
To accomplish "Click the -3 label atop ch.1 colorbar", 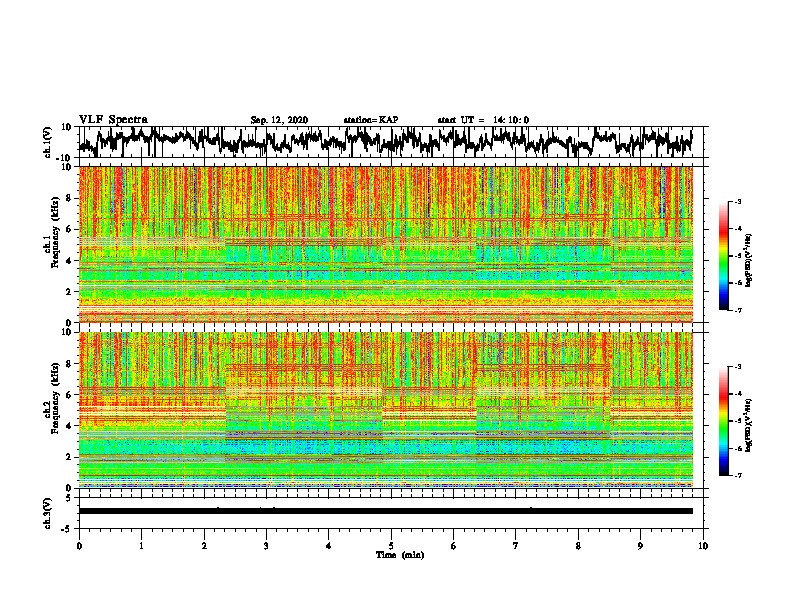I will [737, 201].
